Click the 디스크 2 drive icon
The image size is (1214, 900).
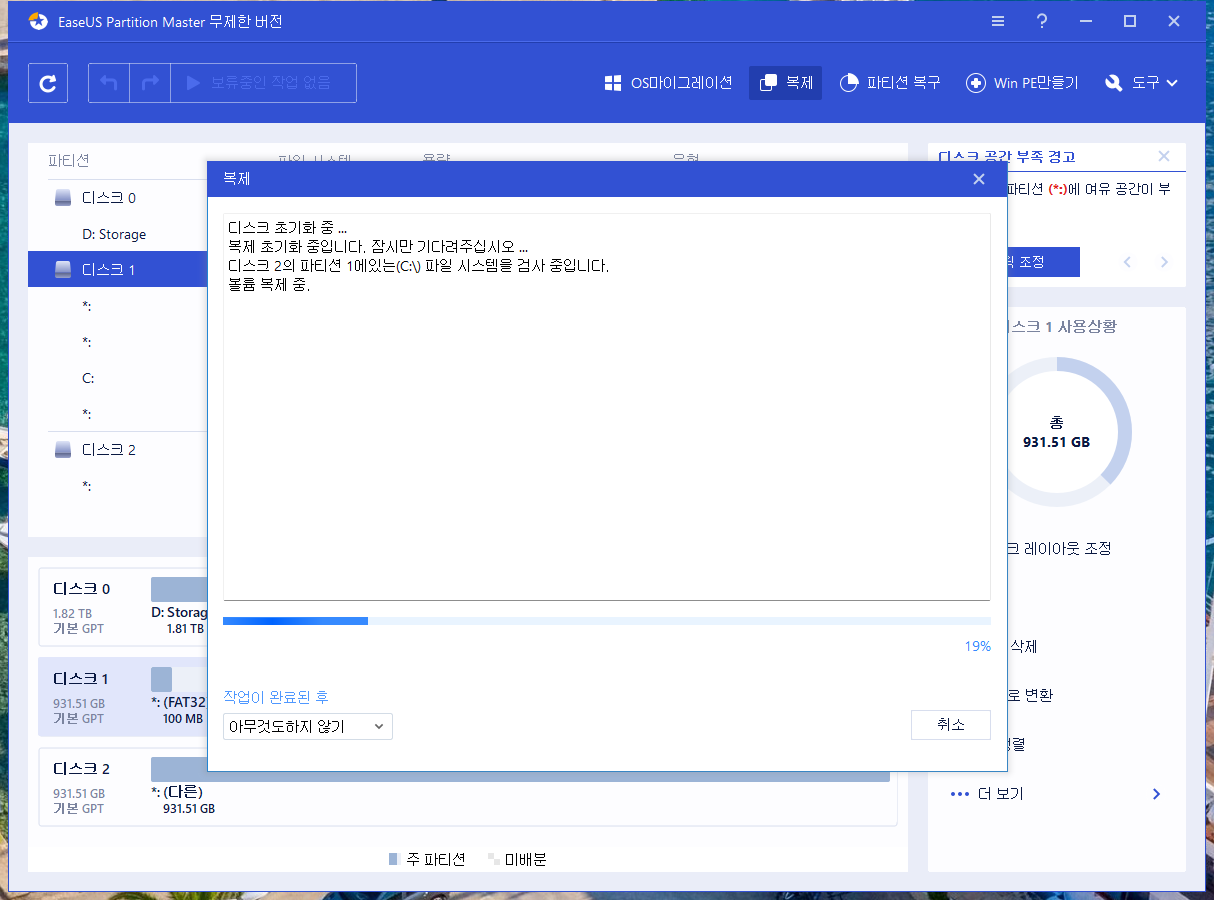(x=63, y=450)
